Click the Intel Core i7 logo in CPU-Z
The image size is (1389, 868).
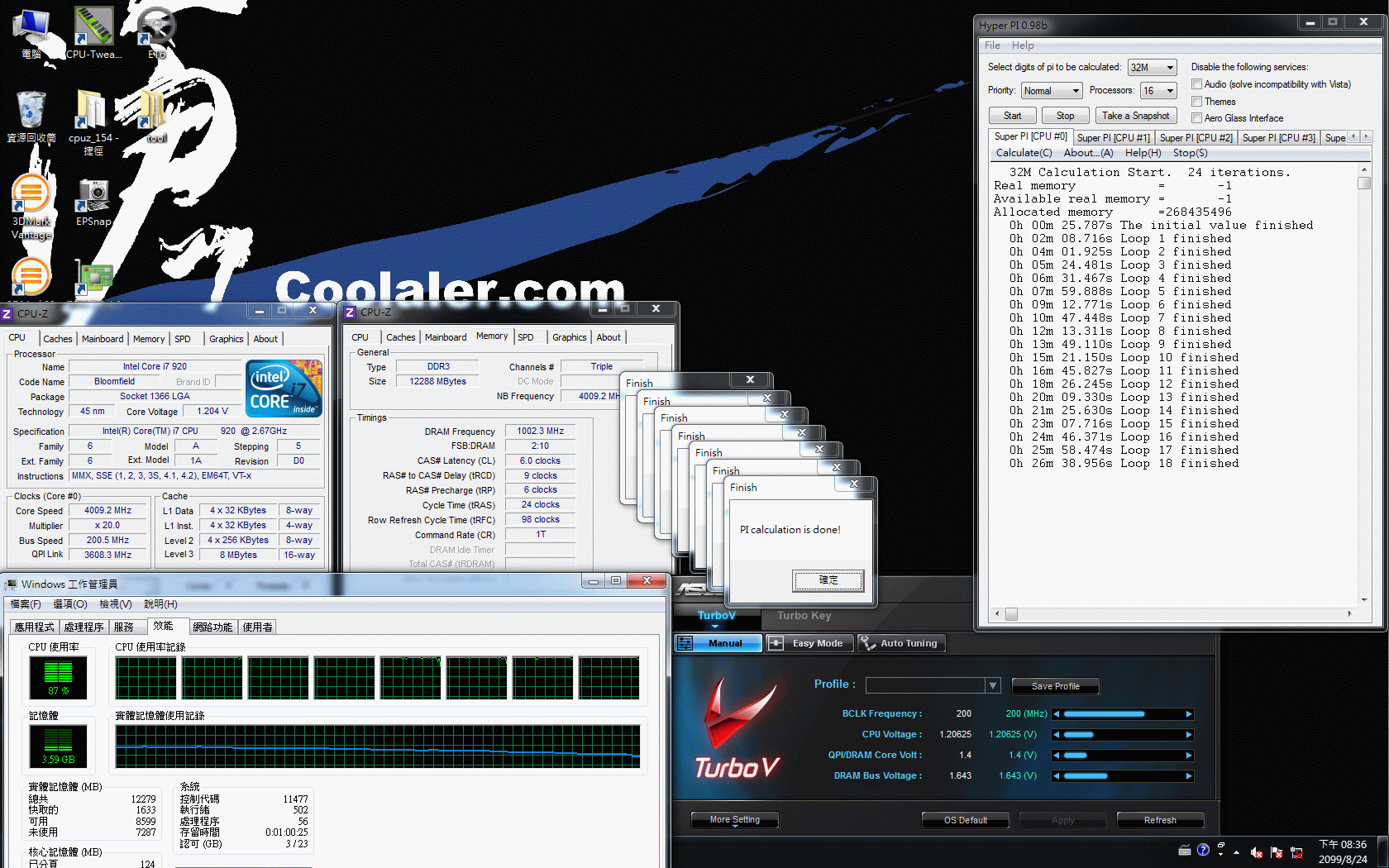[x=284, y=389]
